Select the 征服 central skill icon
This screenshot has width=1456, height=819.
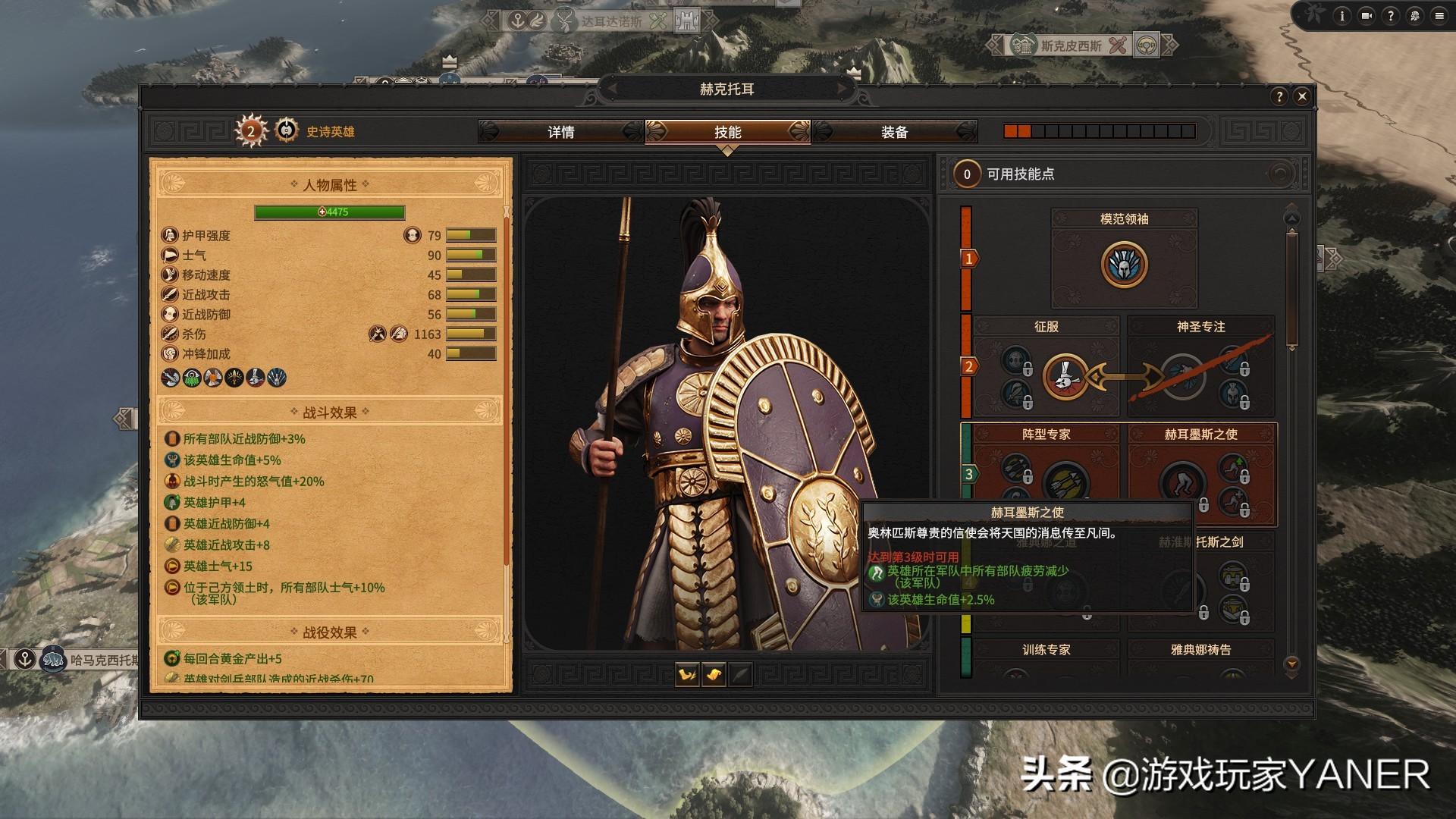tap(1065, 376)
